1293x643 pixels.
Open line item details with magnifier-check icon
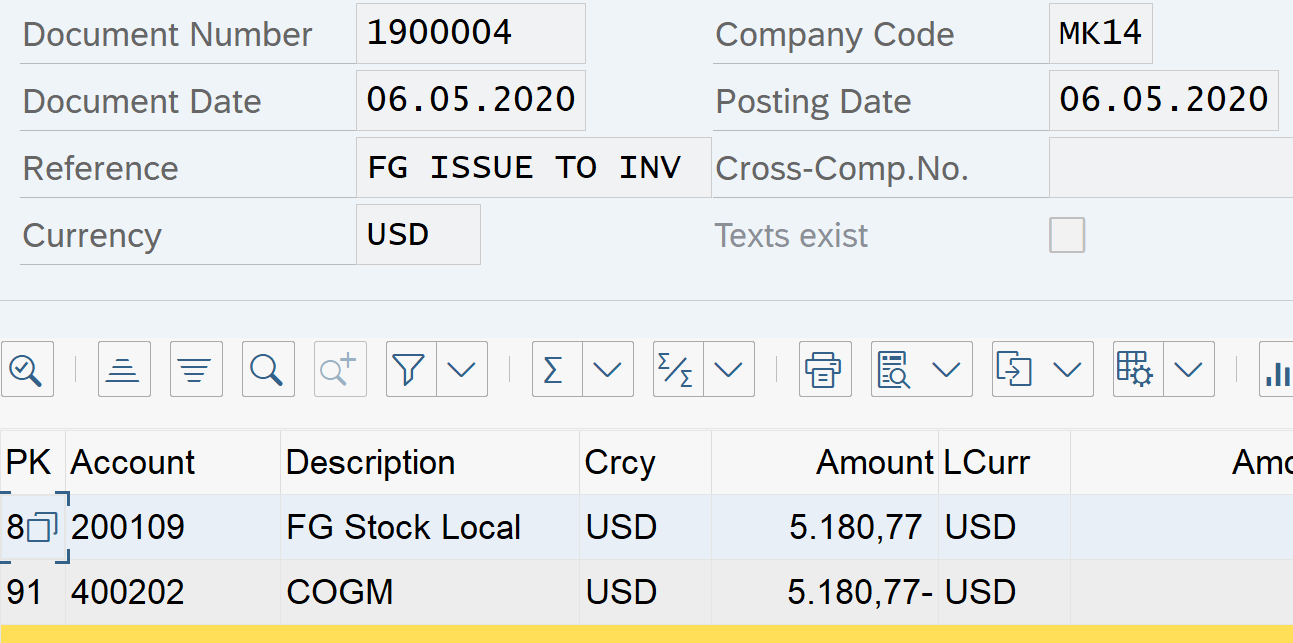[25, 370]
